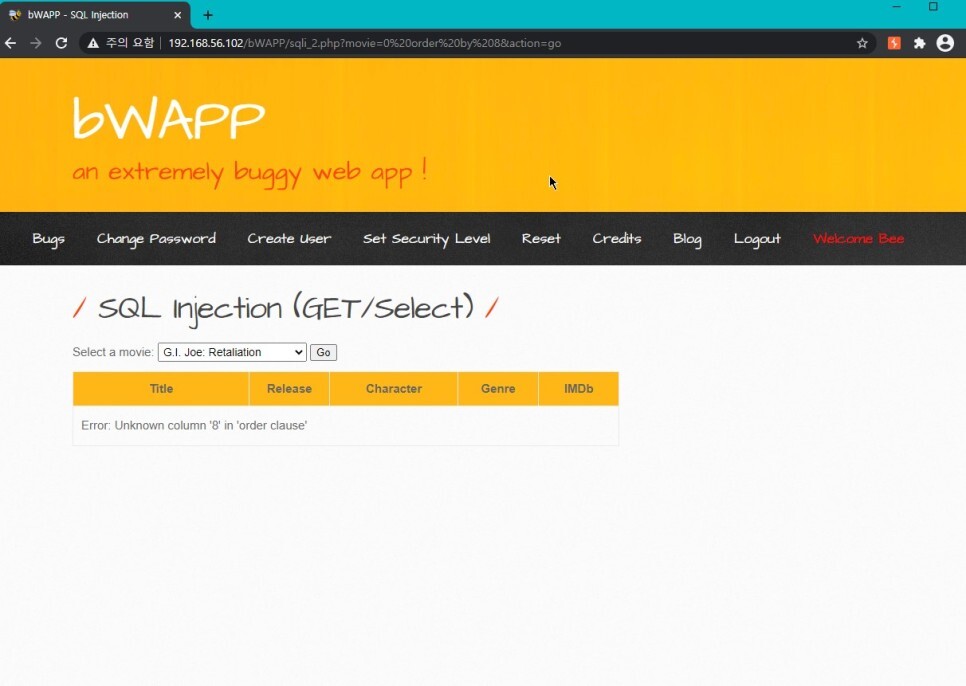Click the Character column header
The image size is (966, 686).
[x=394, y=389]
